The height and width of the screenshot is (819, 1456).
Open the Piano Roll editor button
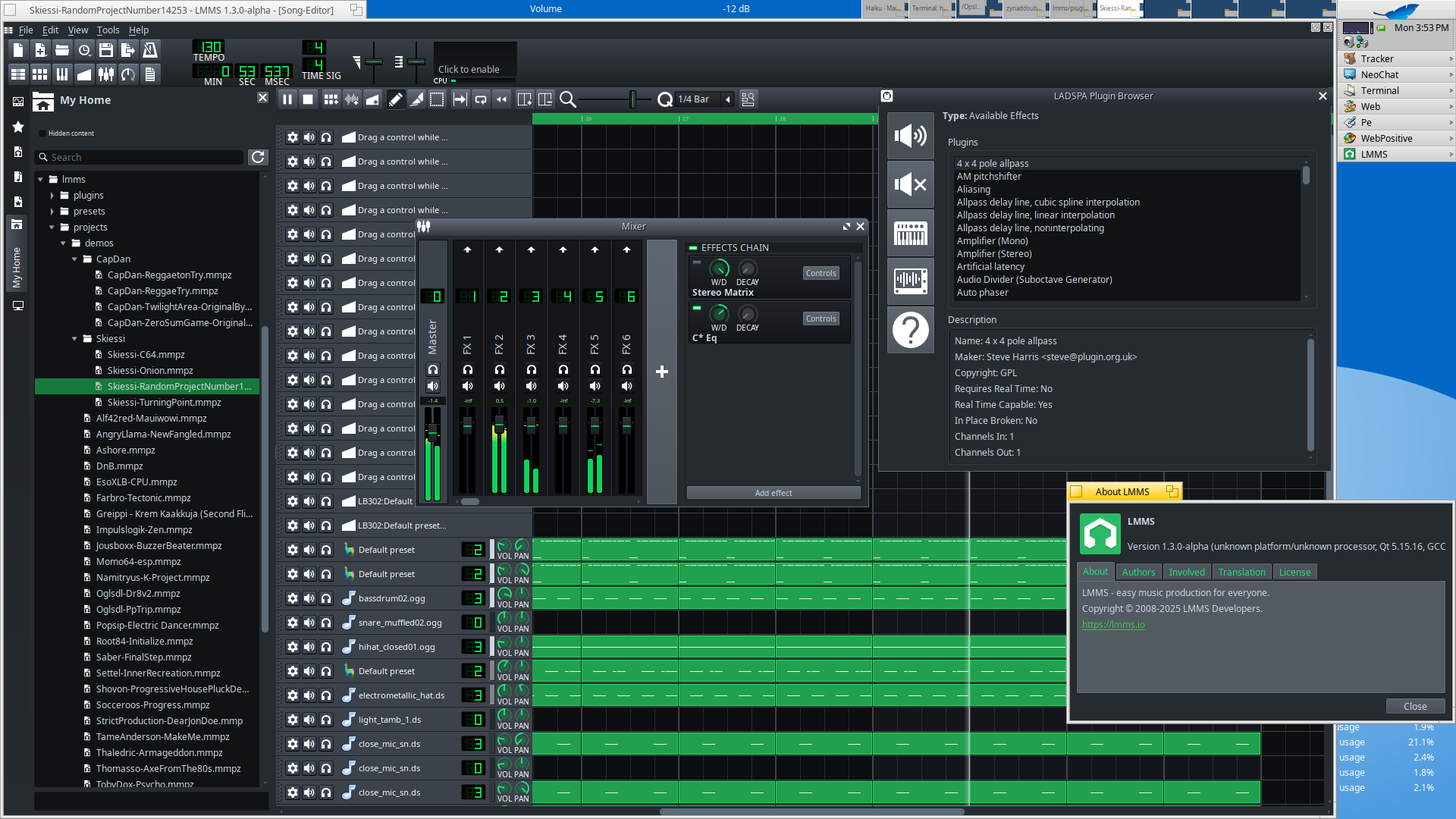[x=62, y=74]
